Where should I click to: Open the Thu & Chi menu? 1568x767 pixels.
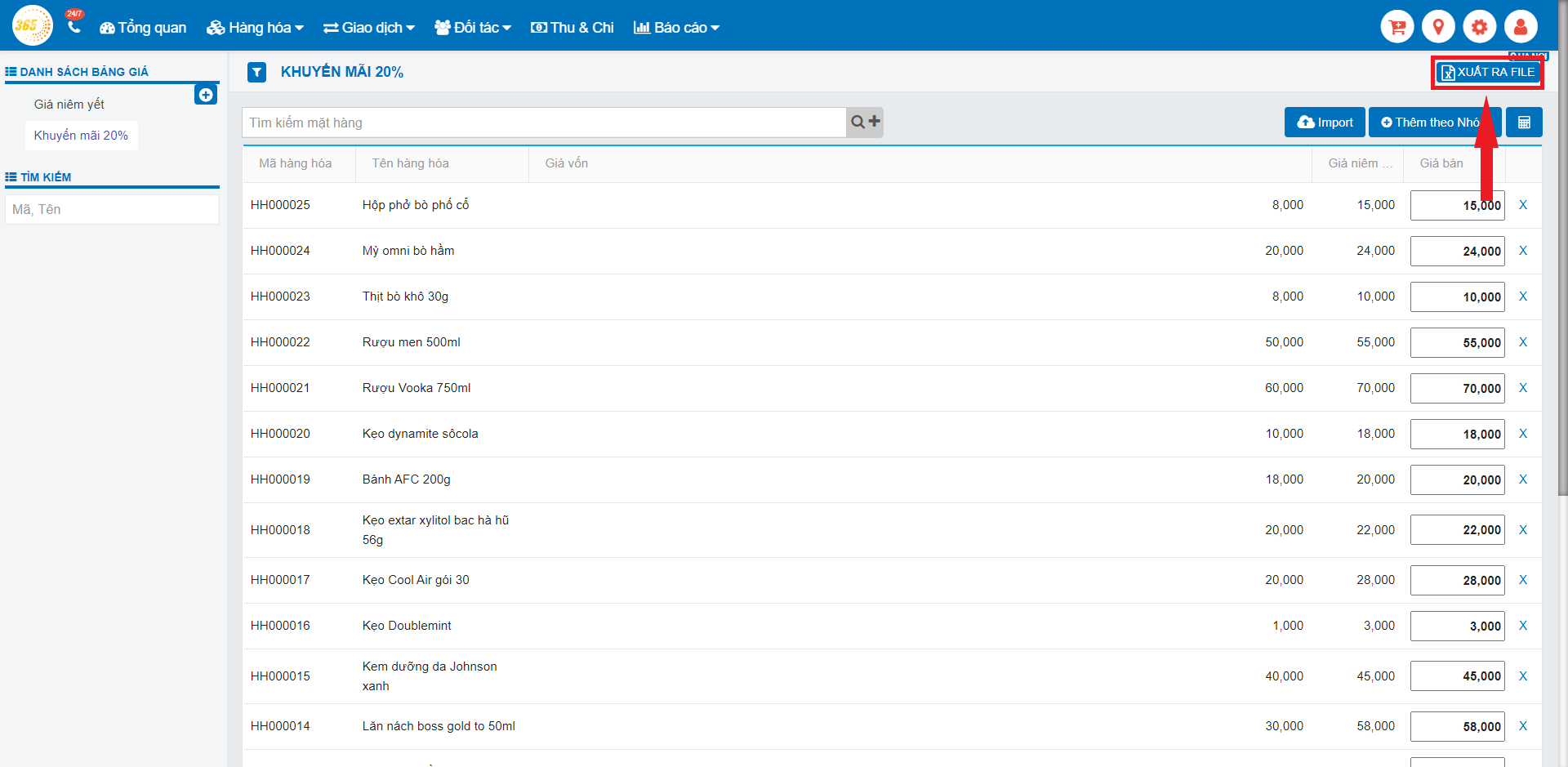pos(572,28)
